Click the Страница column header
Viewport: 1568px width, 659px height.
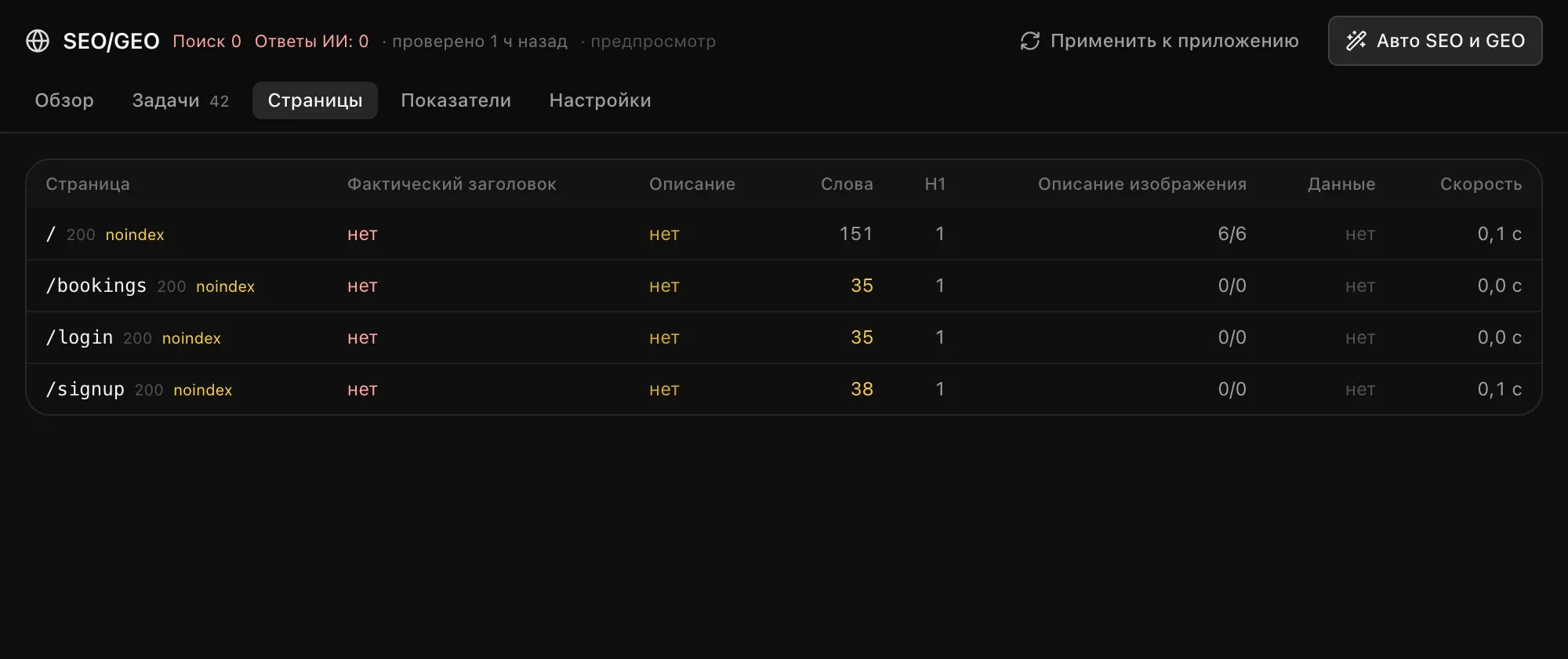pyautogui.click(x=88, y=184)
